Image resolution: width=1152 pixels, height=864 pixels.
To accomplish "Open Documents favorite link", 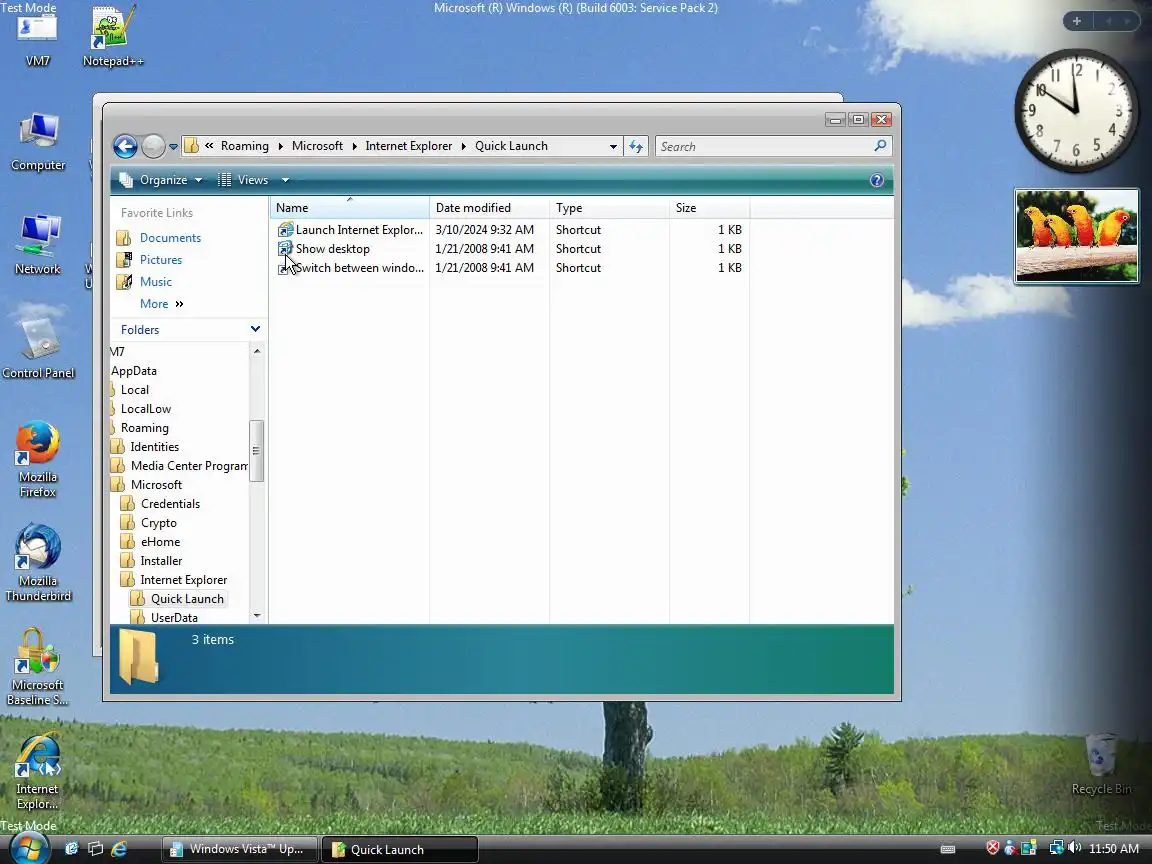I will pyautogui.click(x=170, y=238).
